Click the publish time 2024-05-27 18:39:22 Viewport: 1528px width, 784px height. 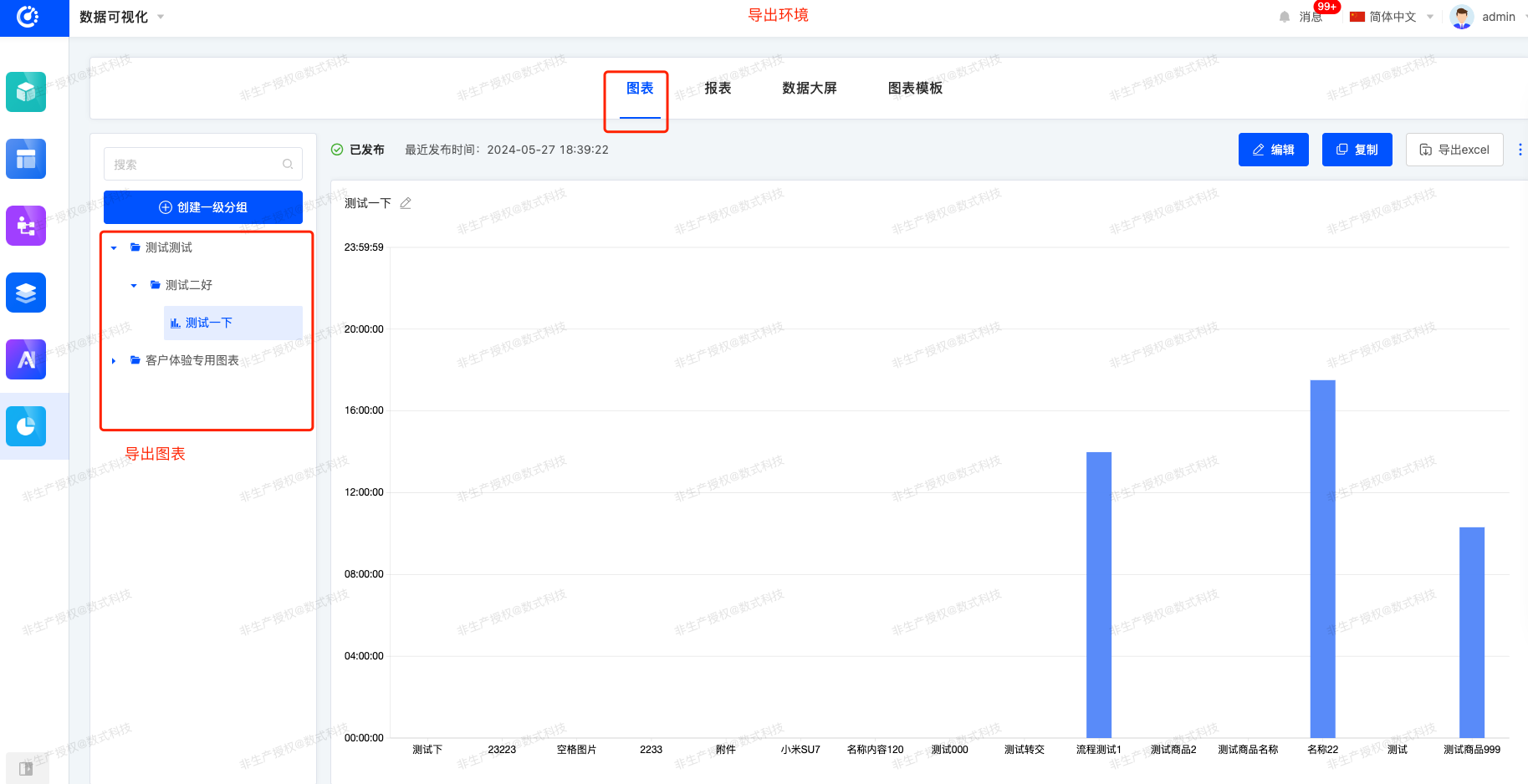(548, 150)
